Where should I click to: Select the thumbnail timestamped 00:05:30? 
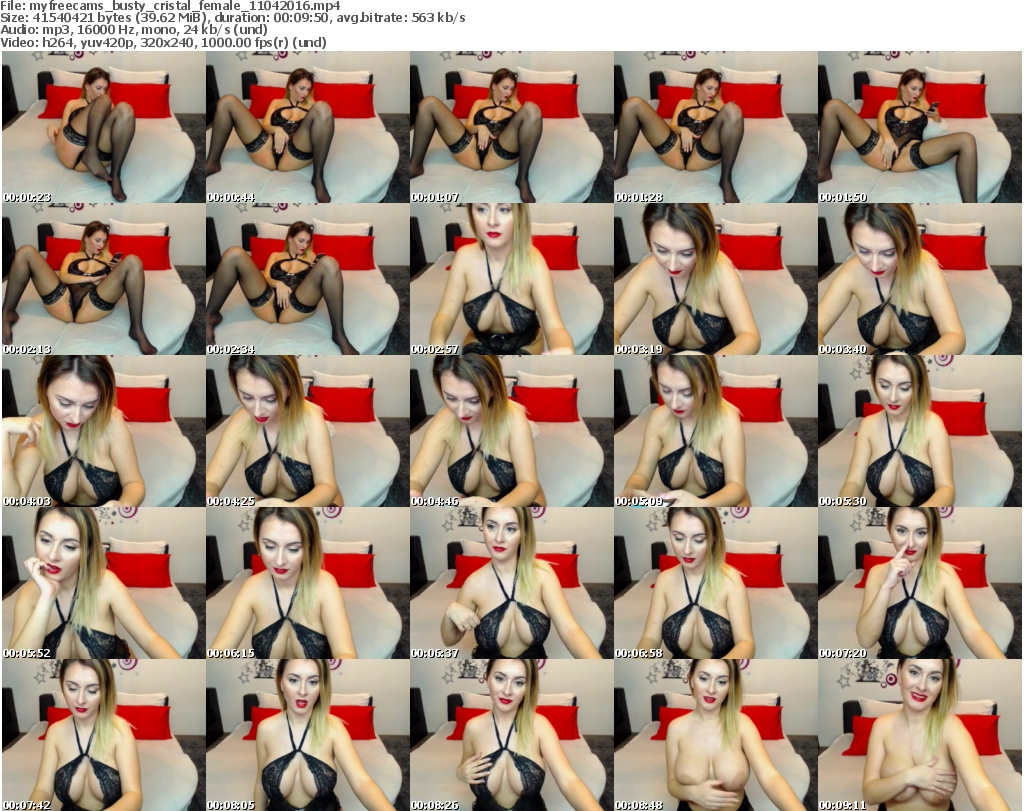pos(919,432)
